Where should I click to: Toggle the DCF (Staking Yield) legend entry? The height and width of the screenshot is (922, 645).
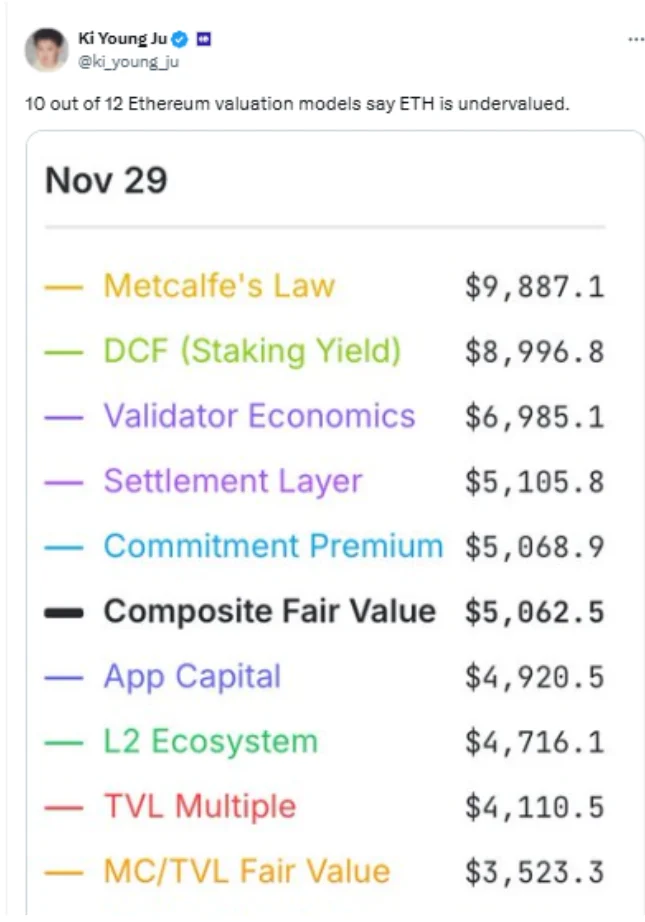pos(252,351)
